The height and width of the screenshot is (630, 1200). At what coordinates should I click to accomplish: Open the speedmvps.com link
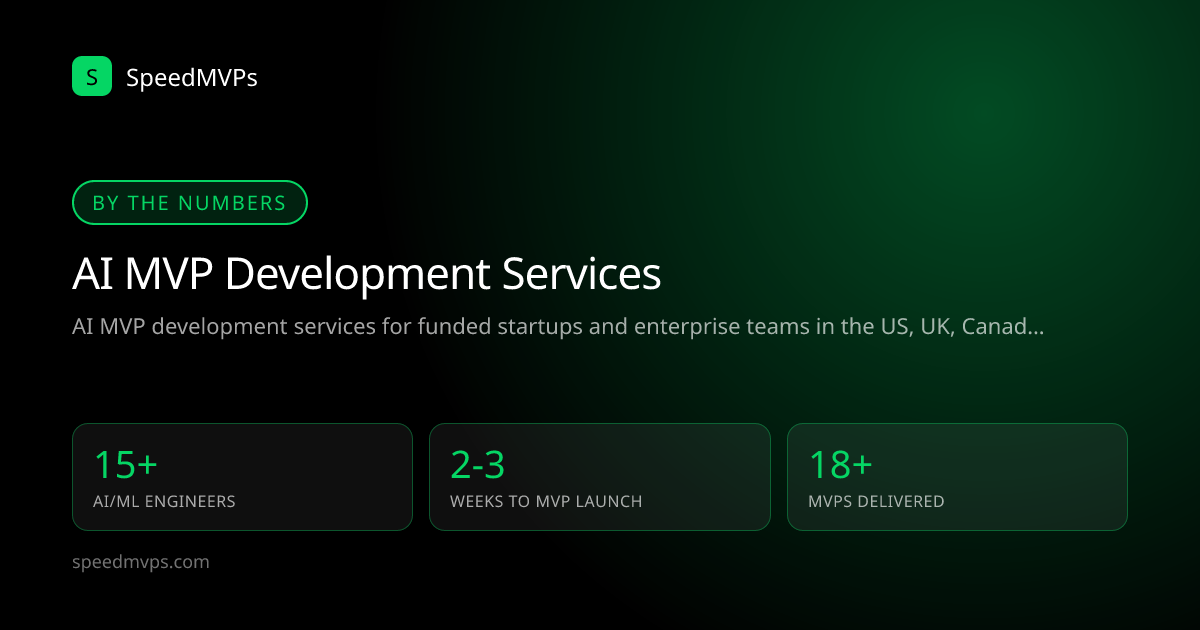(x=141, y=562)
